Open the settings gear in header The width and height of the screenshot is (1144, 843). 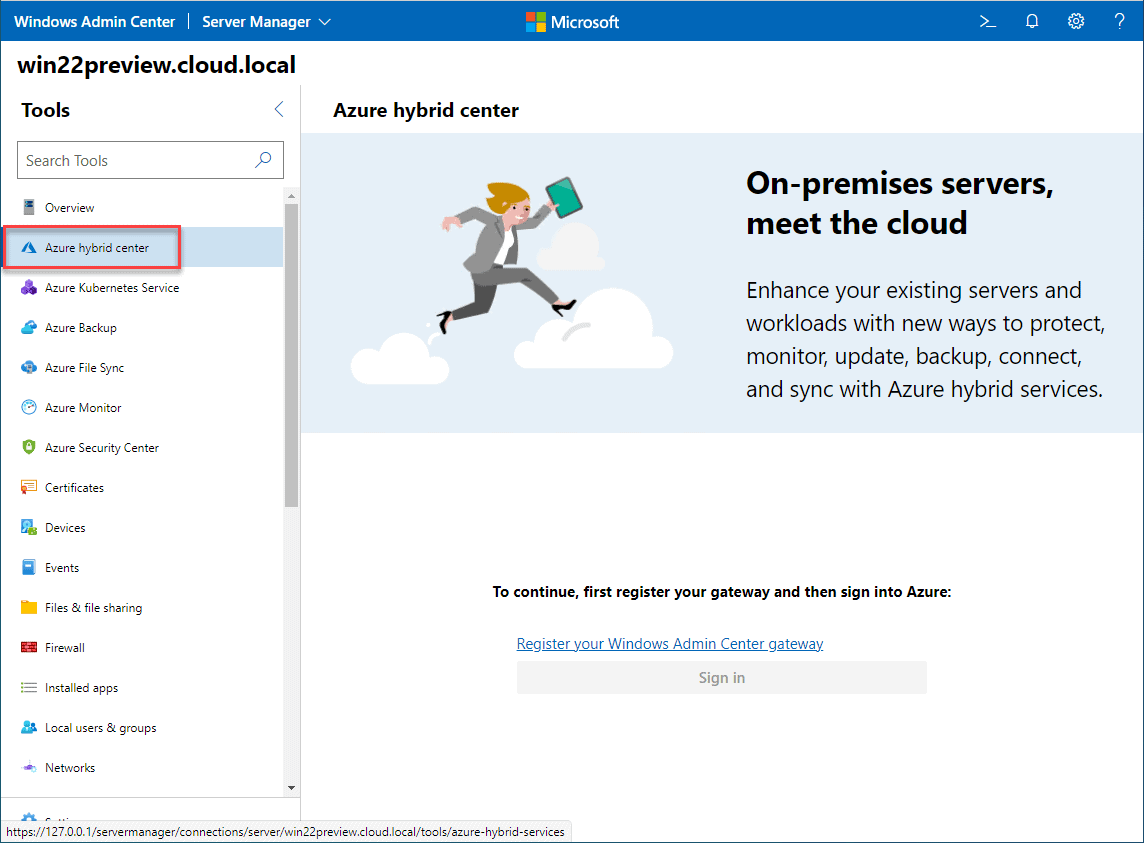click(1075, 22)
